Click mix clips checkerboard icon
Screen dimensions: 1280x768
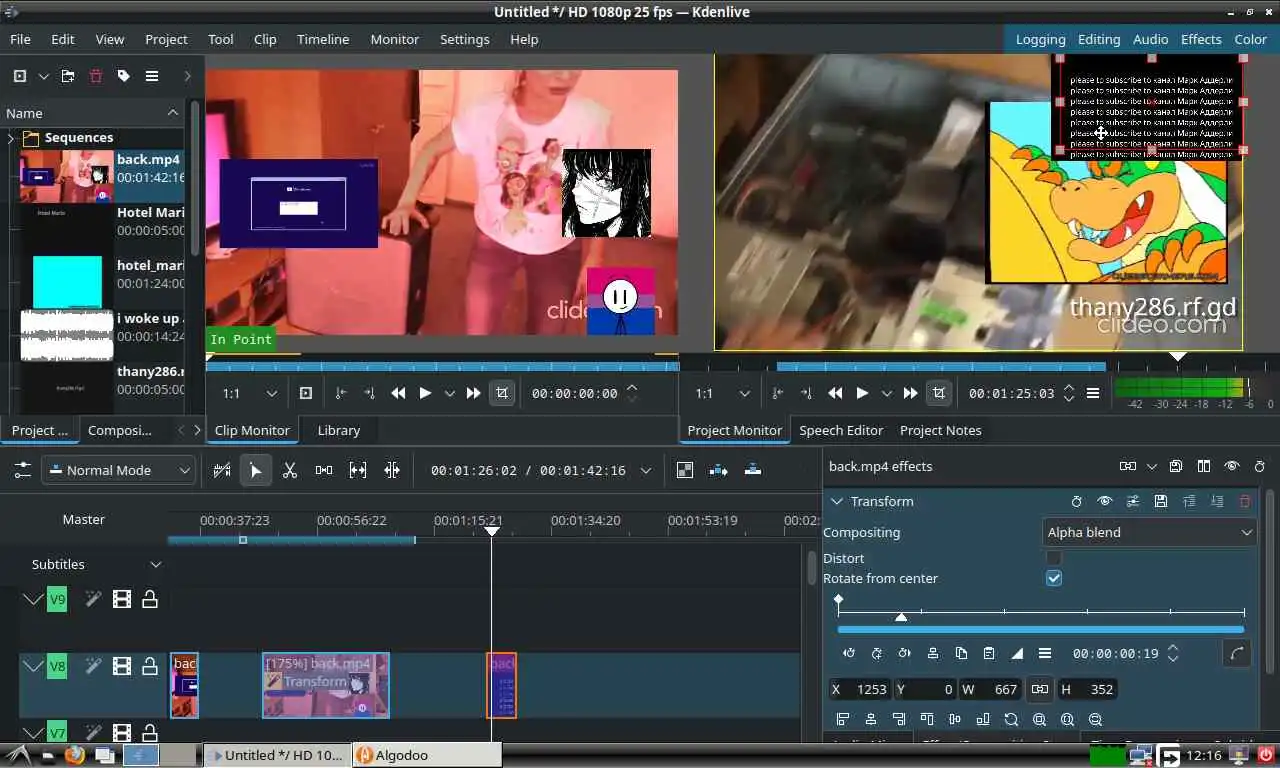pyautogui.click(x=685, y=470)
